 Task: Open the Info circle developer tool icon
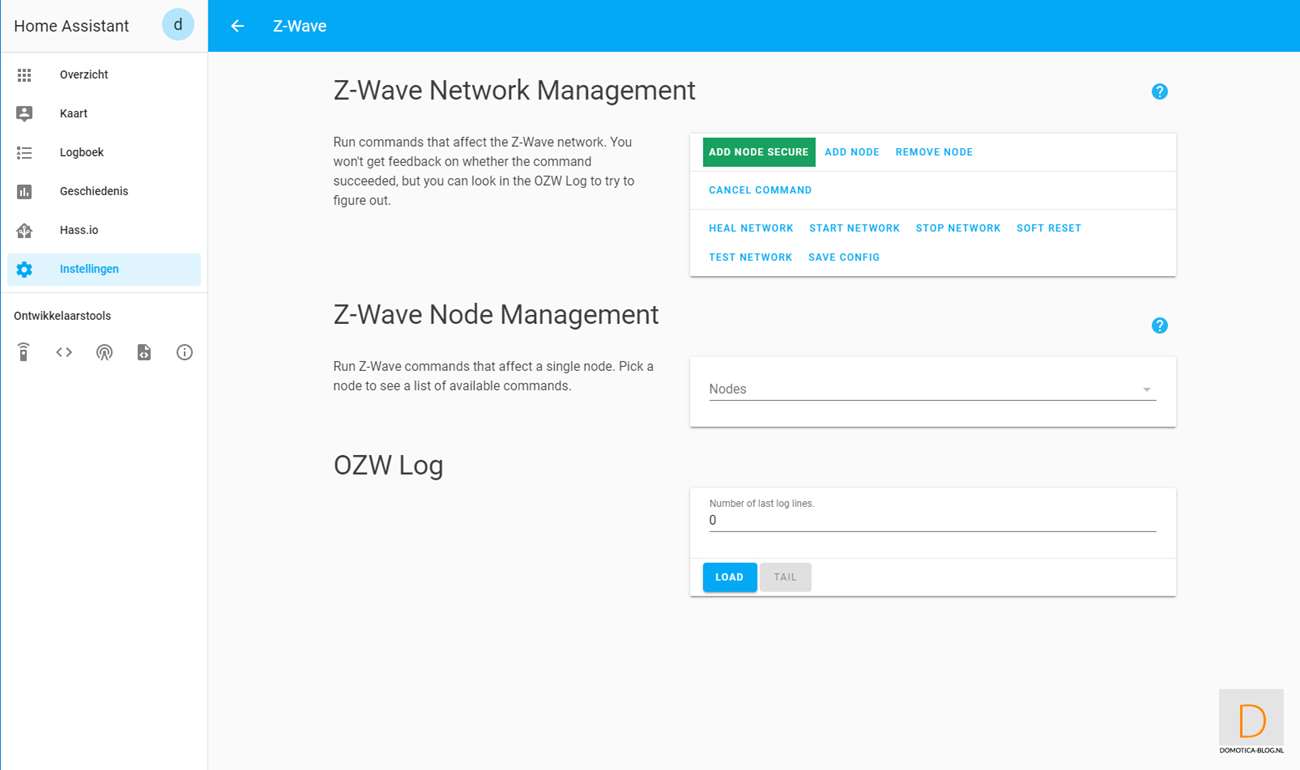point(184,352)
